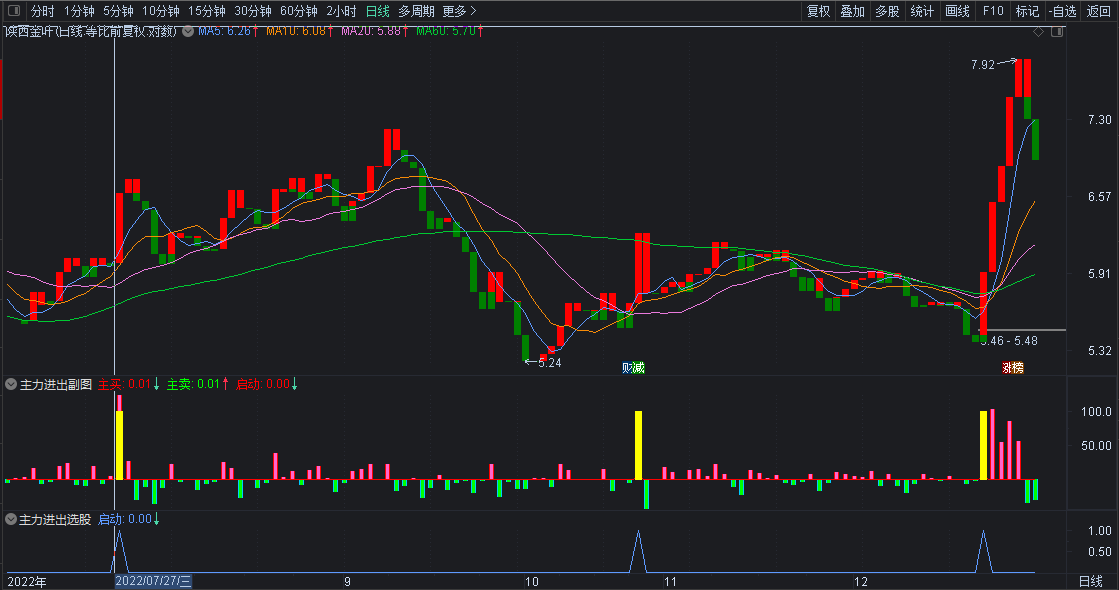Expand the 主力进出副图 indicator dropdown
The width and height of the screenshot is (1119, 590).
(x=11, y=385)
